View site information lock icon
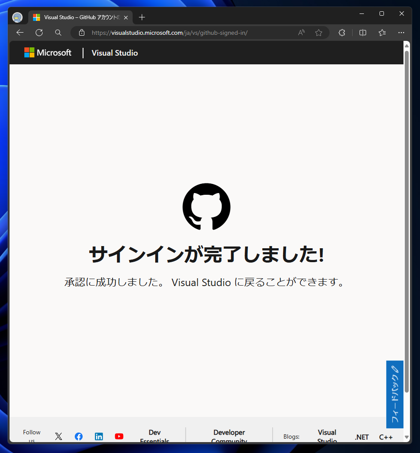The image size is (420, 453). click(82, 33)
